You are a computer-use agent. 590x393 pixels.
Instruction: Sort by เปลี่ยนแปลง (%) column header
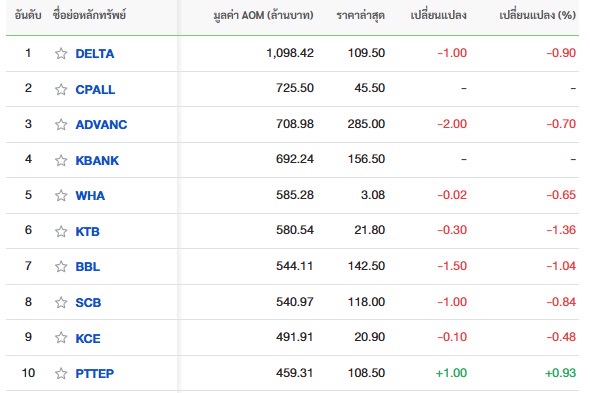coord(538,15)
